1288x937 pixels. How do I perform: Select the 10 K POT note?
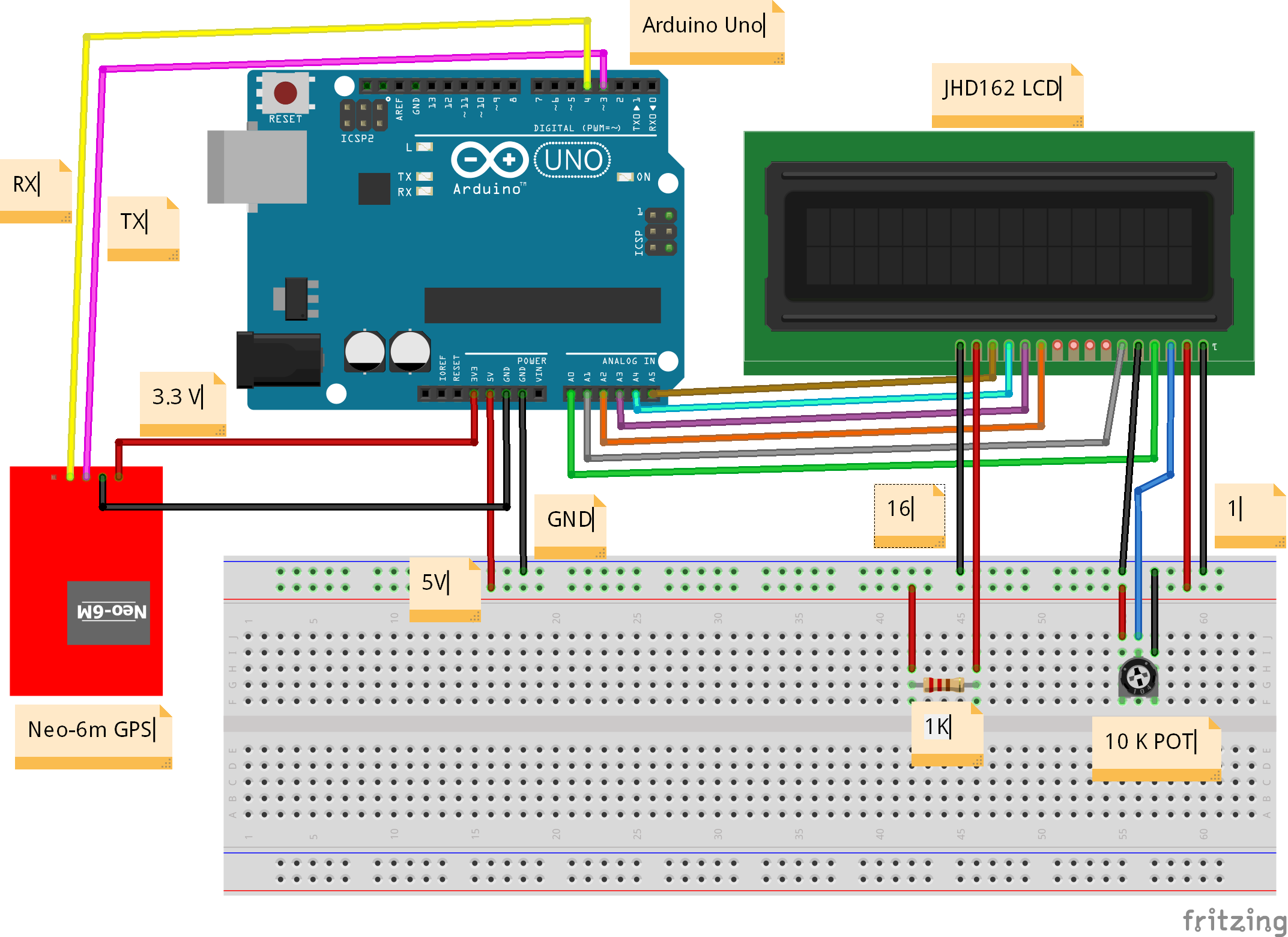[1156, 748]
